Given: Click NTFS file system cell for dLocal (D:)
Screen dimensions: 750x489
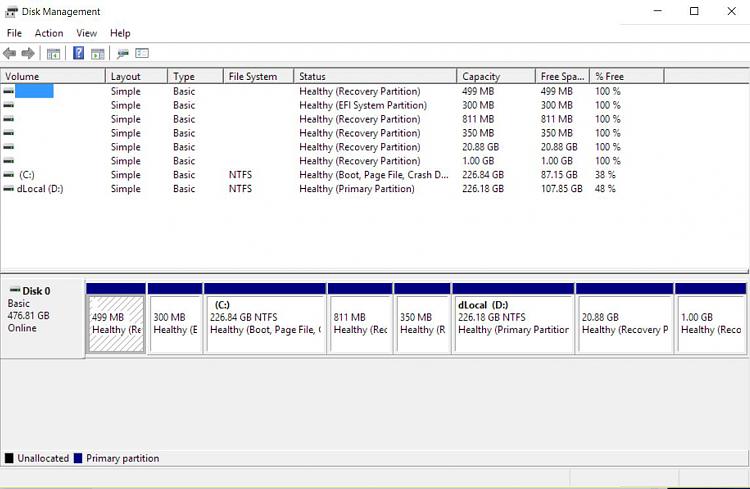Looking at the screenshot, I should coord(240,189).
